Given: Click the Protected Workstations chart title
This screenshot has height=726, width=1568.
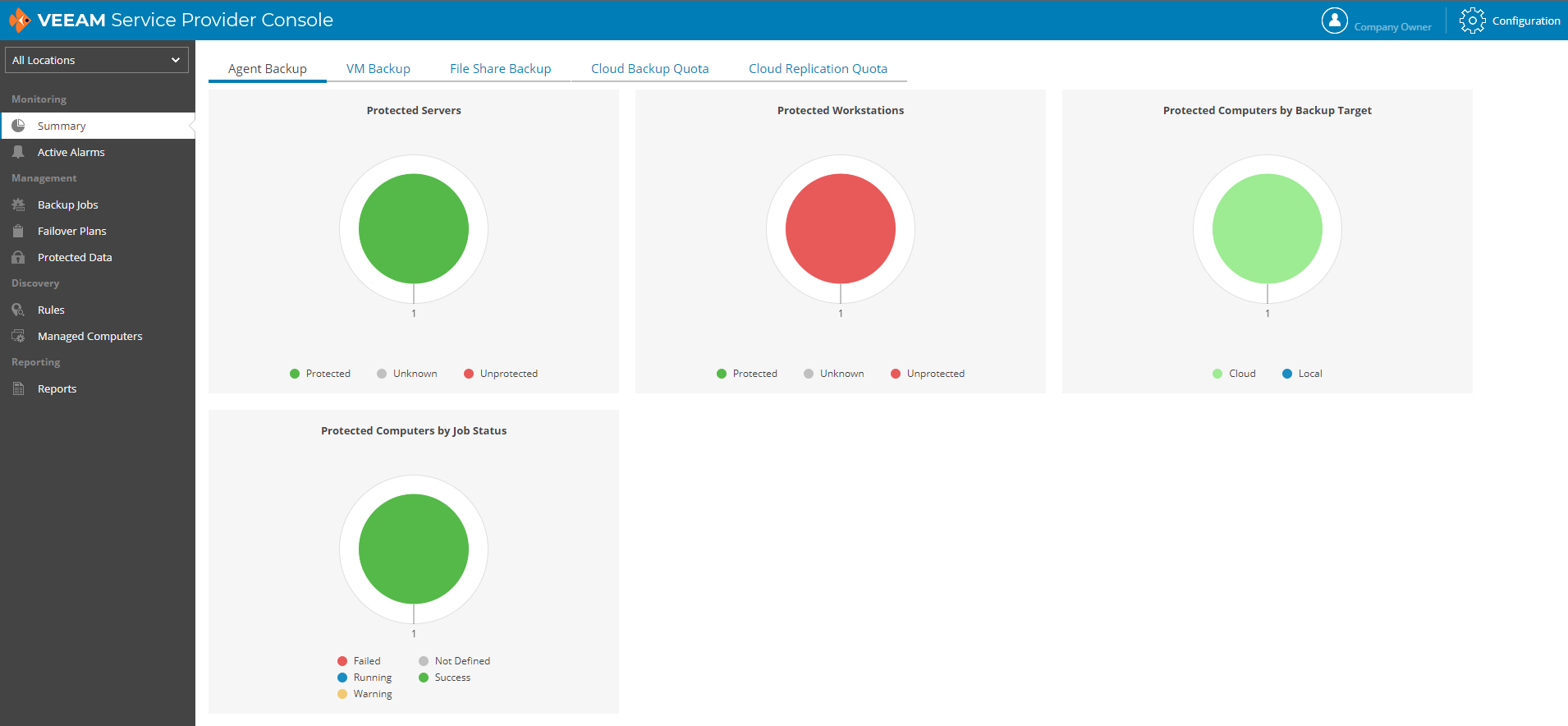Looking at the screenshot, I should point(841,110).
